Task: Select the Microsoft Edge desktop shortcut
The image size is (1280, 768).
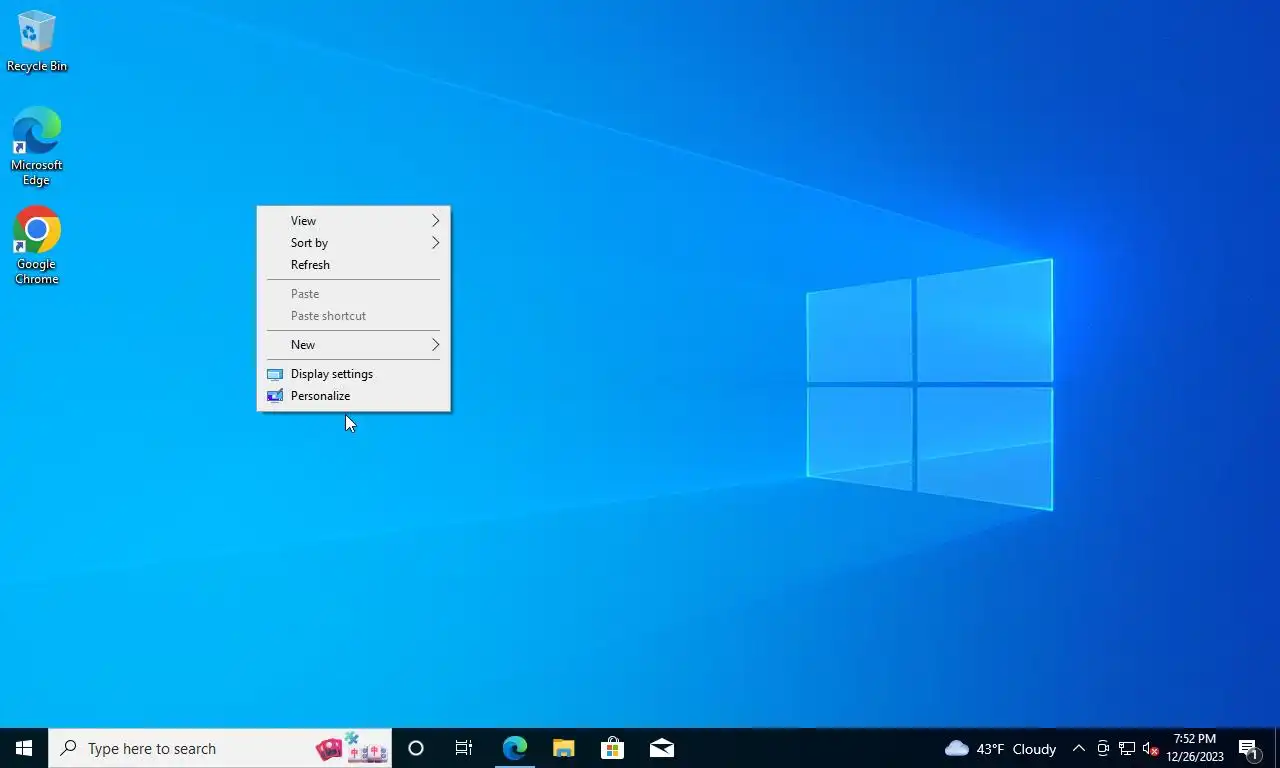Action: pos(37,146)
